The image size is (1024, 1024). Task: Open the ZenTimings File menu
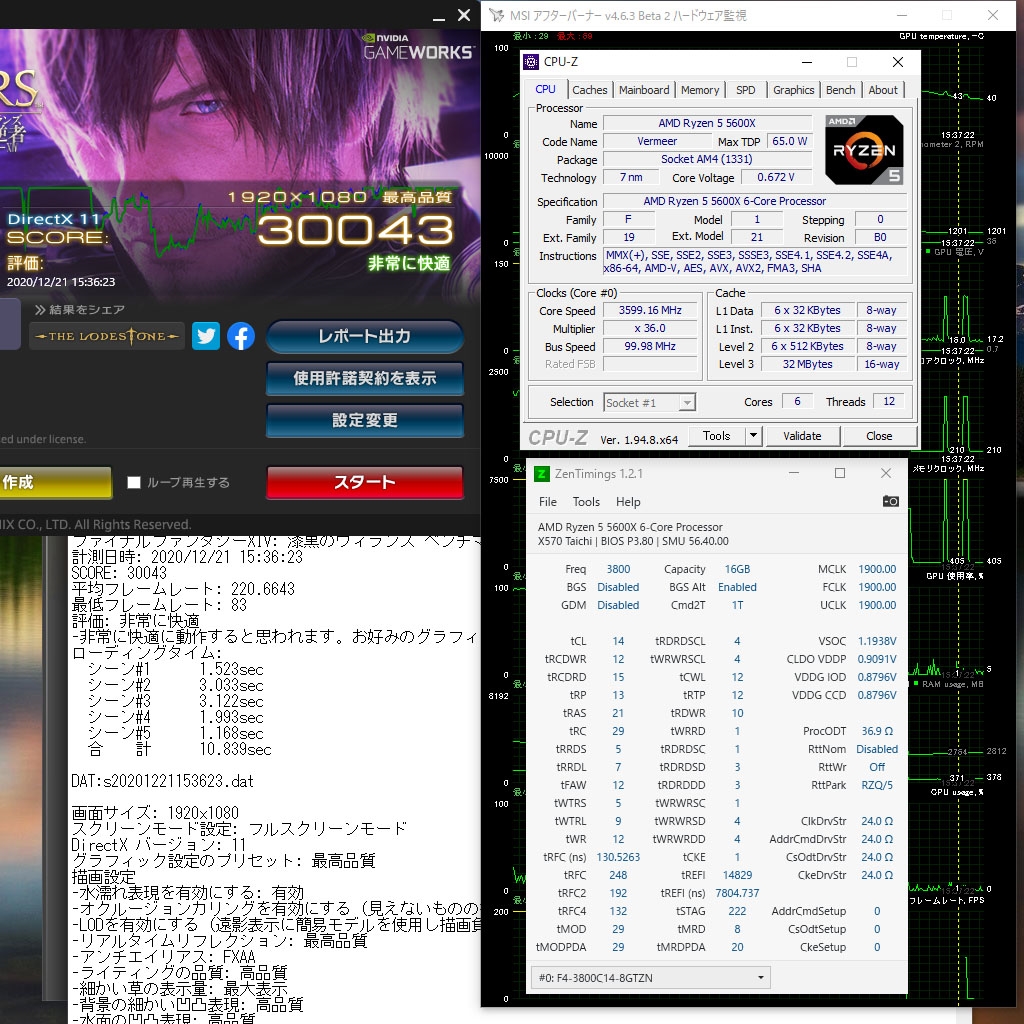(x=547, y=502)
